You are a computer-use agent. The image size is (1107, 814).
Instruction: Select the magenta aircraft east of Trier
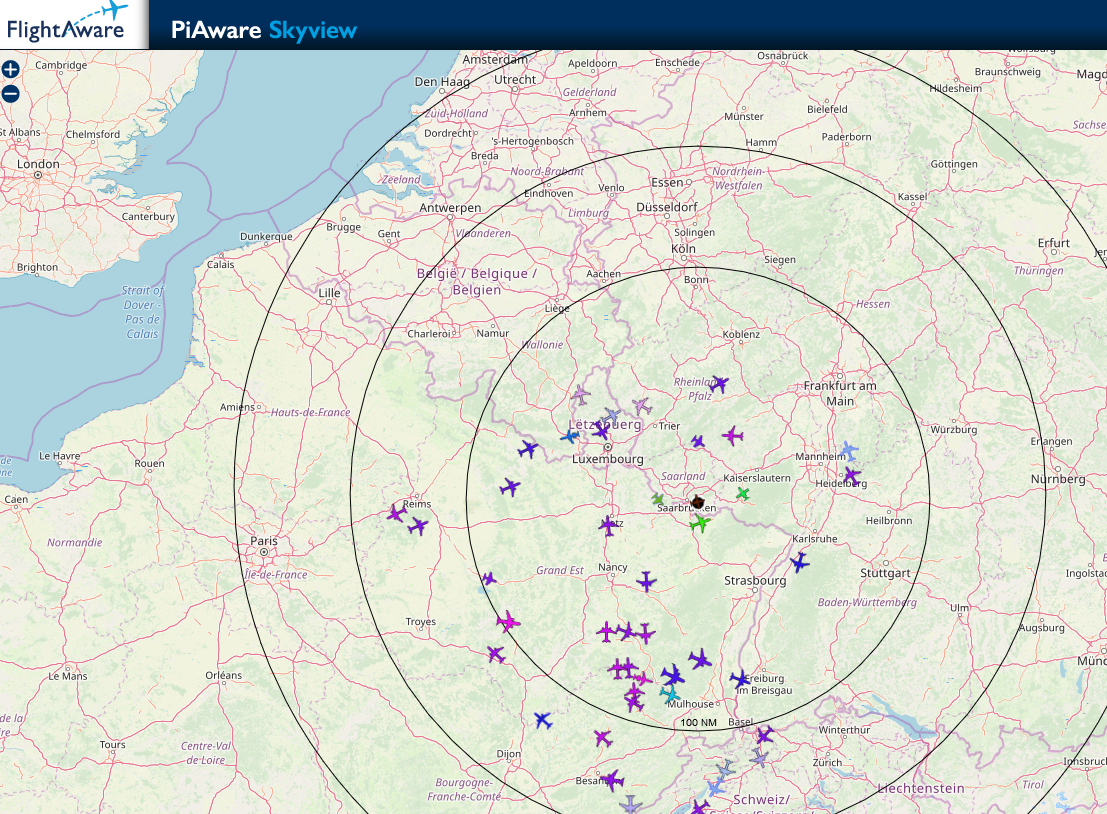point(733,436)
